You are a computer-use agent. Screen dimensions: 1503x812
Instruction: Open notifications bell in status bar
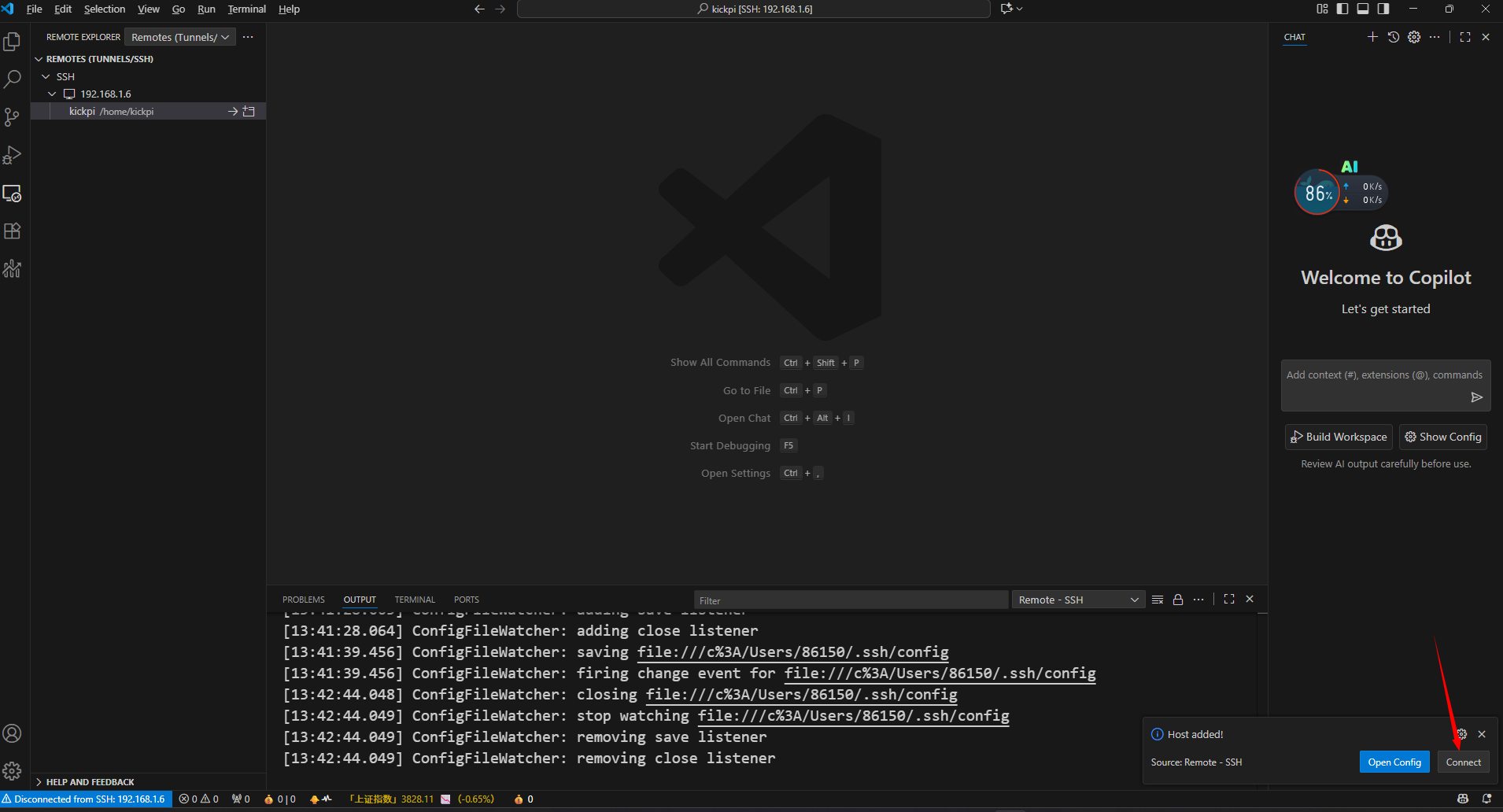[x=1486, y=799]
